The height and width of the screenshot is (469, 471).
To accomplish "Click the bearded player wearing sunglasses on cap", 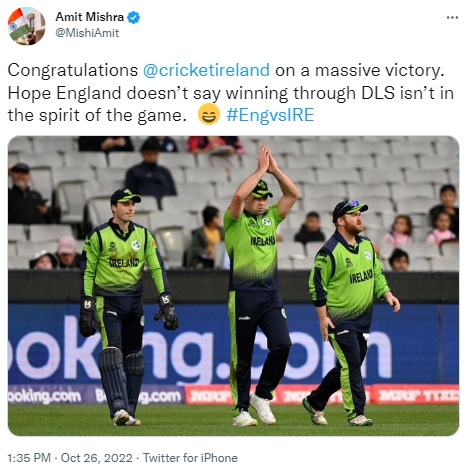I will click(350, 310).
